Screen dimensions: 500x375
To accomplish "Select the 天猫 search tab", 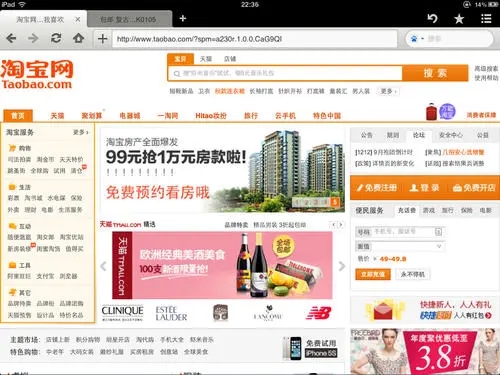I will point(206,59).
